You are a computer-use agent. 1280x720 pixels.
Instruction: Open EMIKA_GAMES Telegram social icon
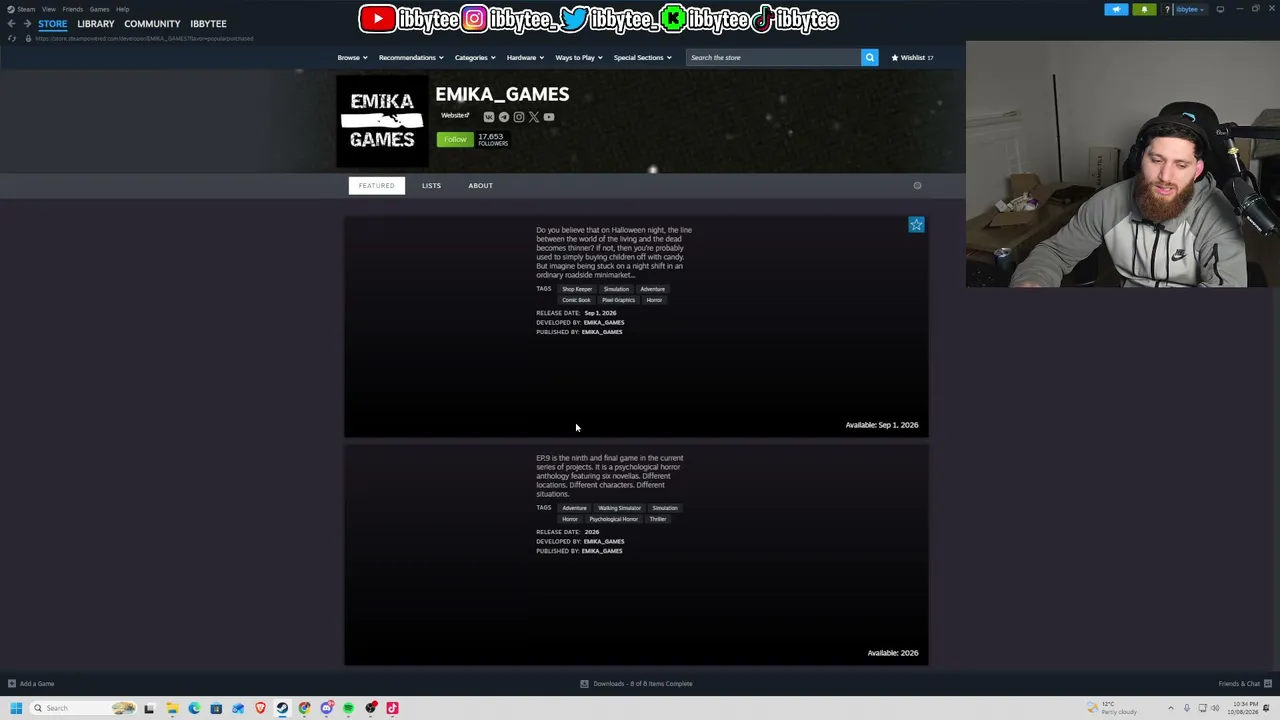click(503, 117)
